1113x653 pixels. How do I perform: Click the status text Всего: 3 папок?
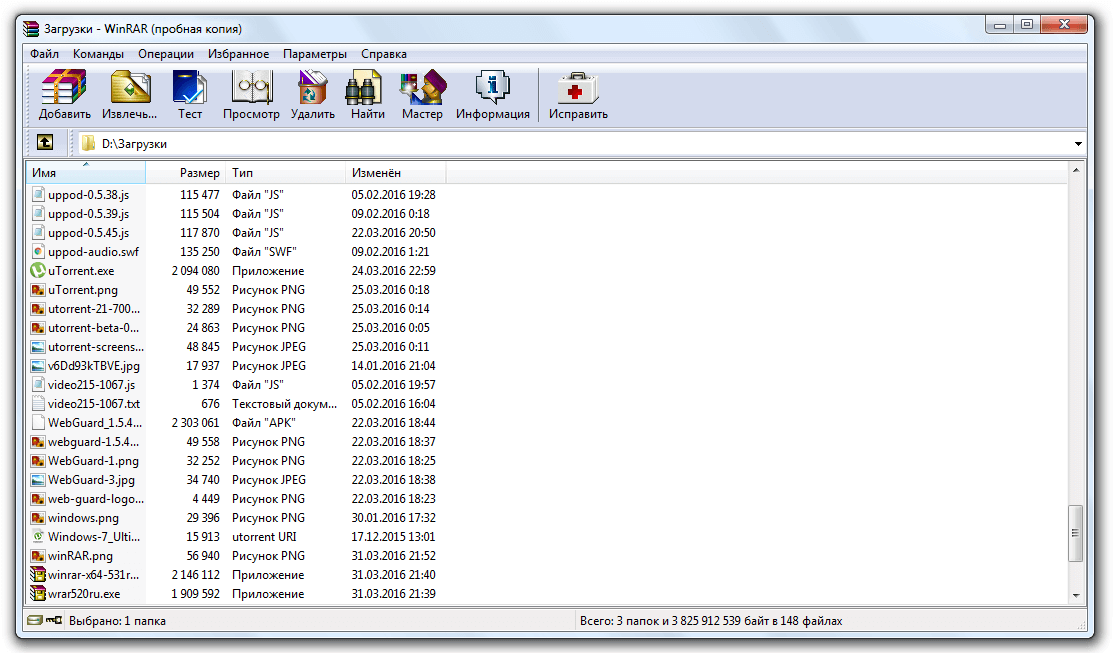[711, 620]
